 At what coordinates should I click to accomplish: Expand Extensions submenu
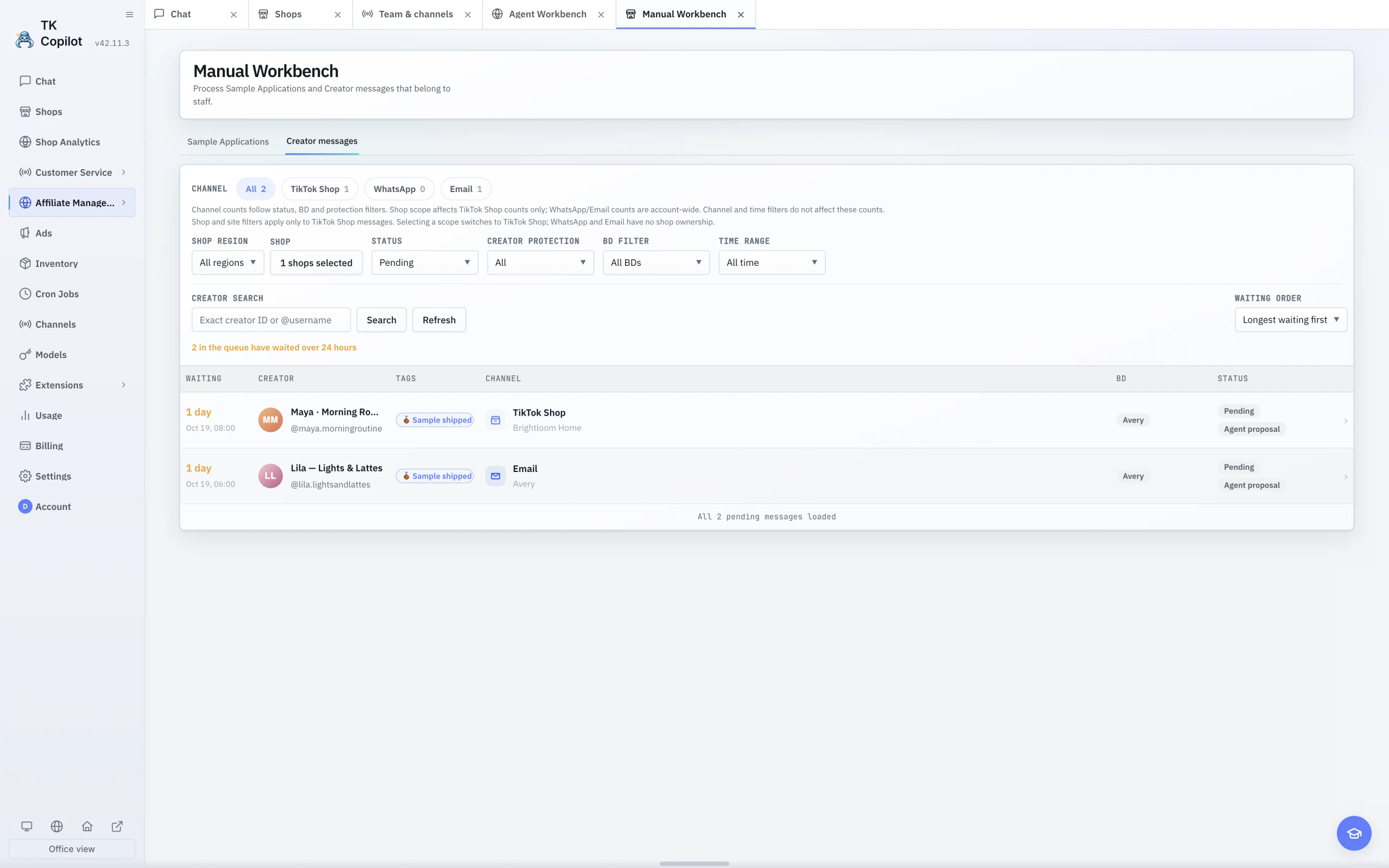click(x=123, y=385)
